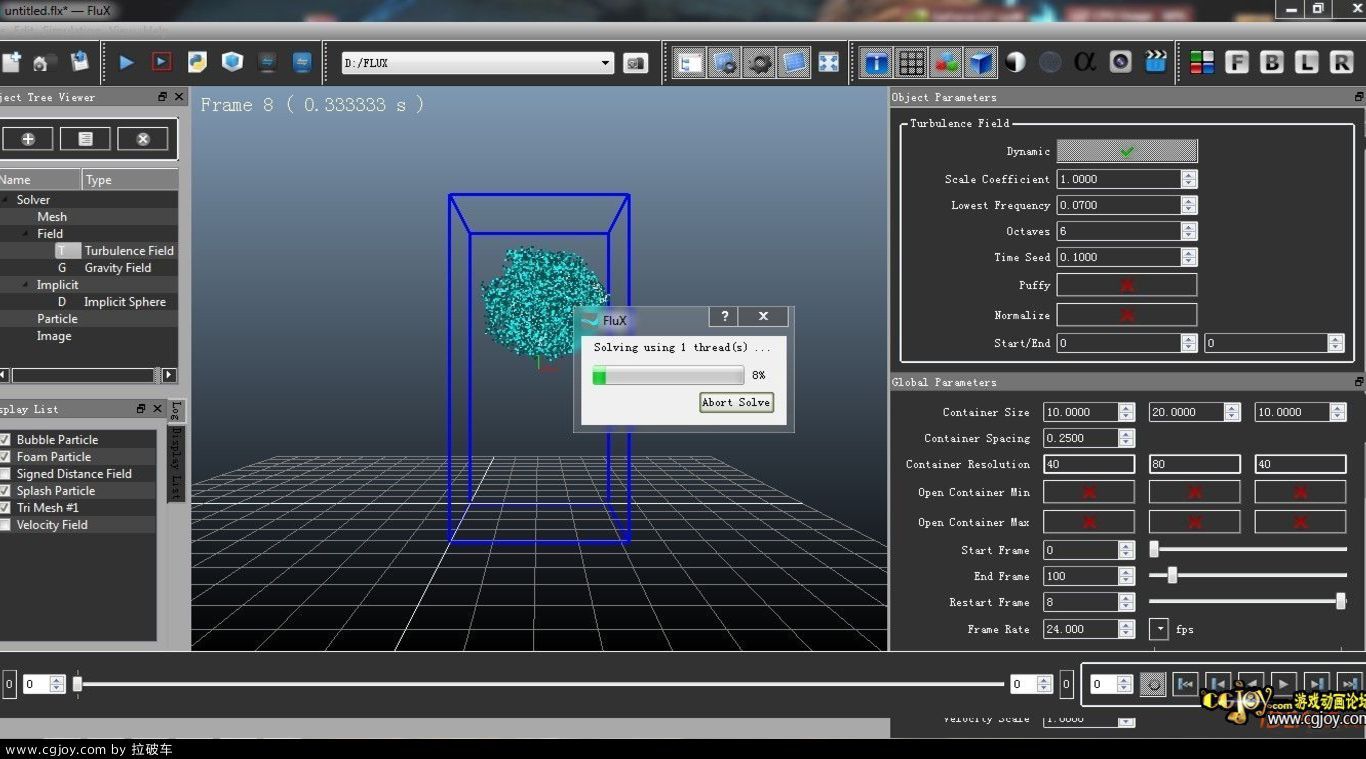
Task: Click the Abort Solve button
Action: pos(736,402)
